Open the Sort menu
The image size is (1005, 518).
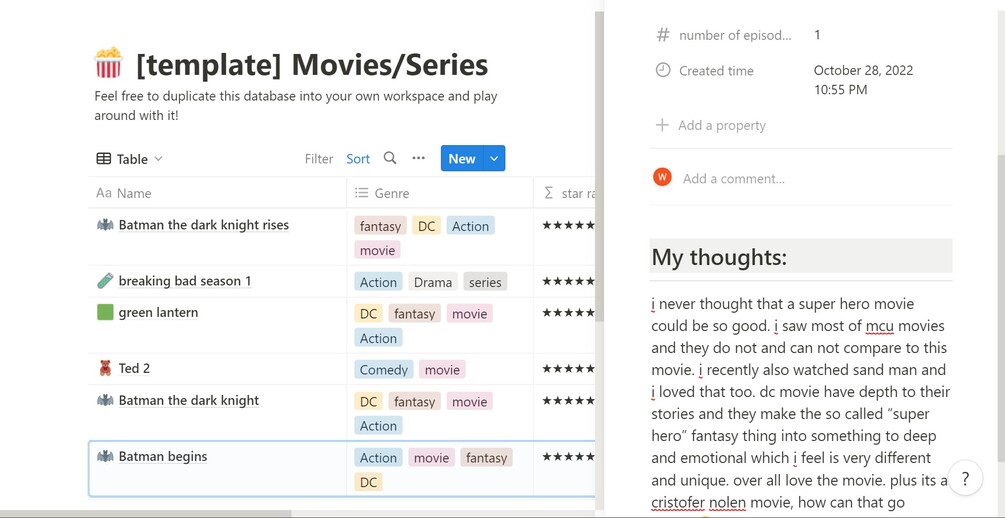pyautogui.click(x=358, y=159)
